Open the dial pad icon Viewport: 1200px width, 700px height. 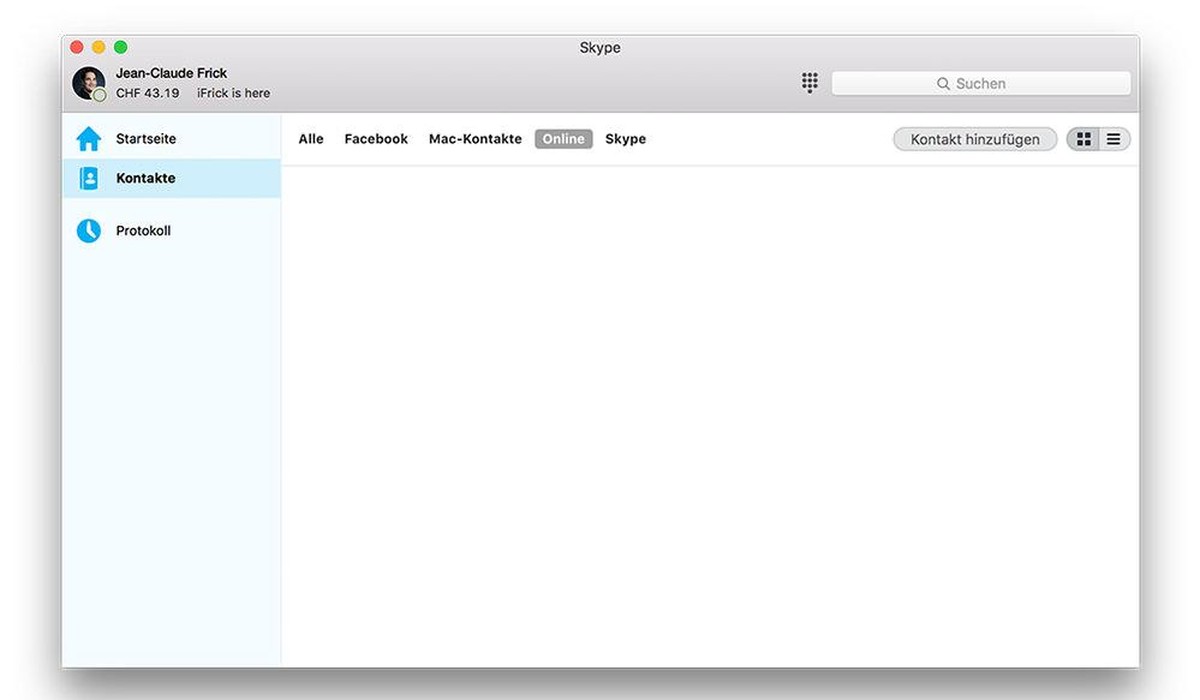[x=810, y=83]
